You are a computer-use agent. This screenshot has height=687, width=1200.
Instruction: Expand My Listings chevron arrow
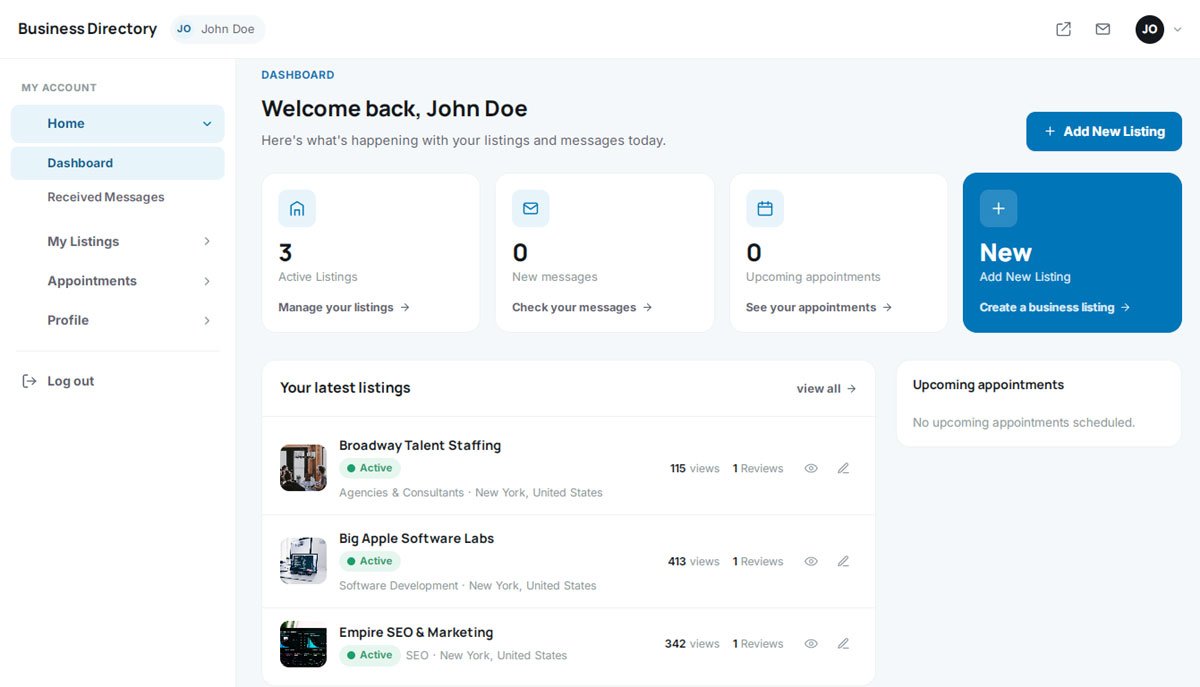[207, 241]
